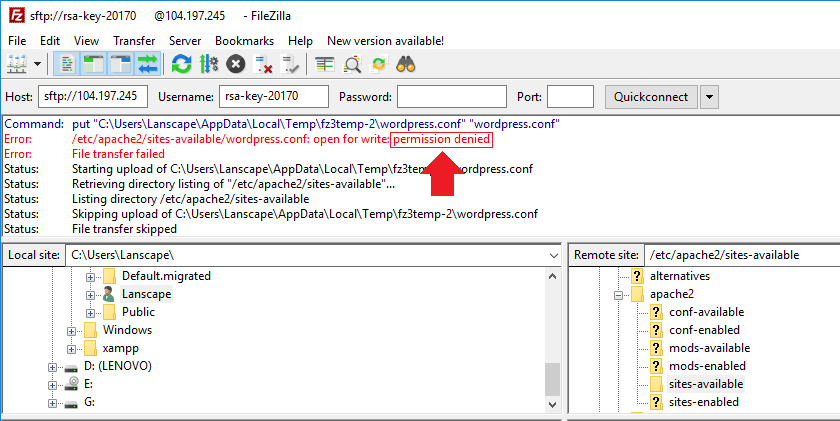Expand the Default.migrated folder
Screen dimensions: 840x421
[90, 277]
